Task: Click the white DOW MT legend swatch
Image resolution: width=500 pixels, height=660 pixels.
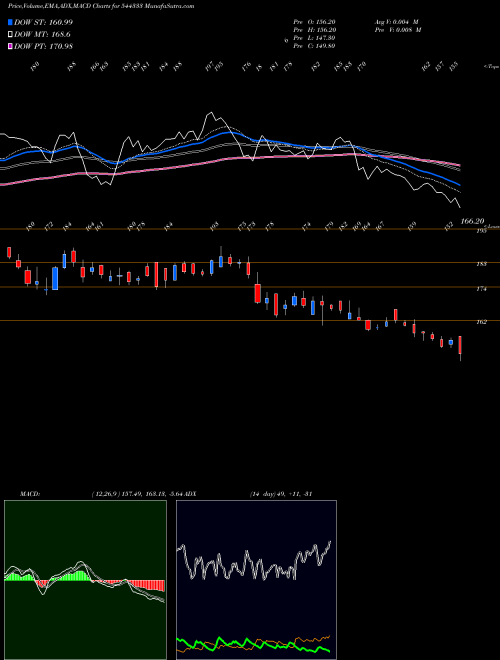Action: click(11, 34)
